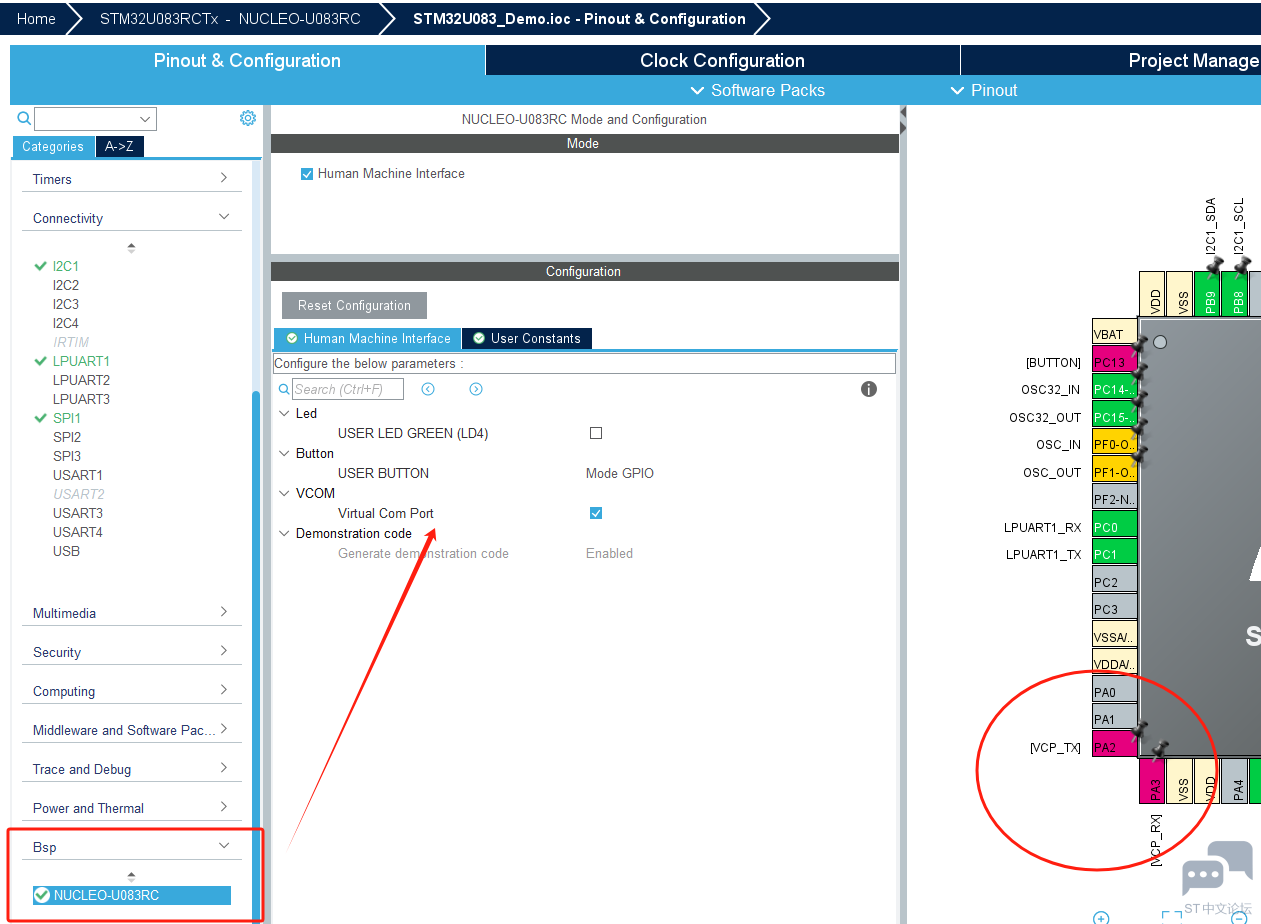Open the User Constants tab
The image size is (1261, 924).
(527, 338)
